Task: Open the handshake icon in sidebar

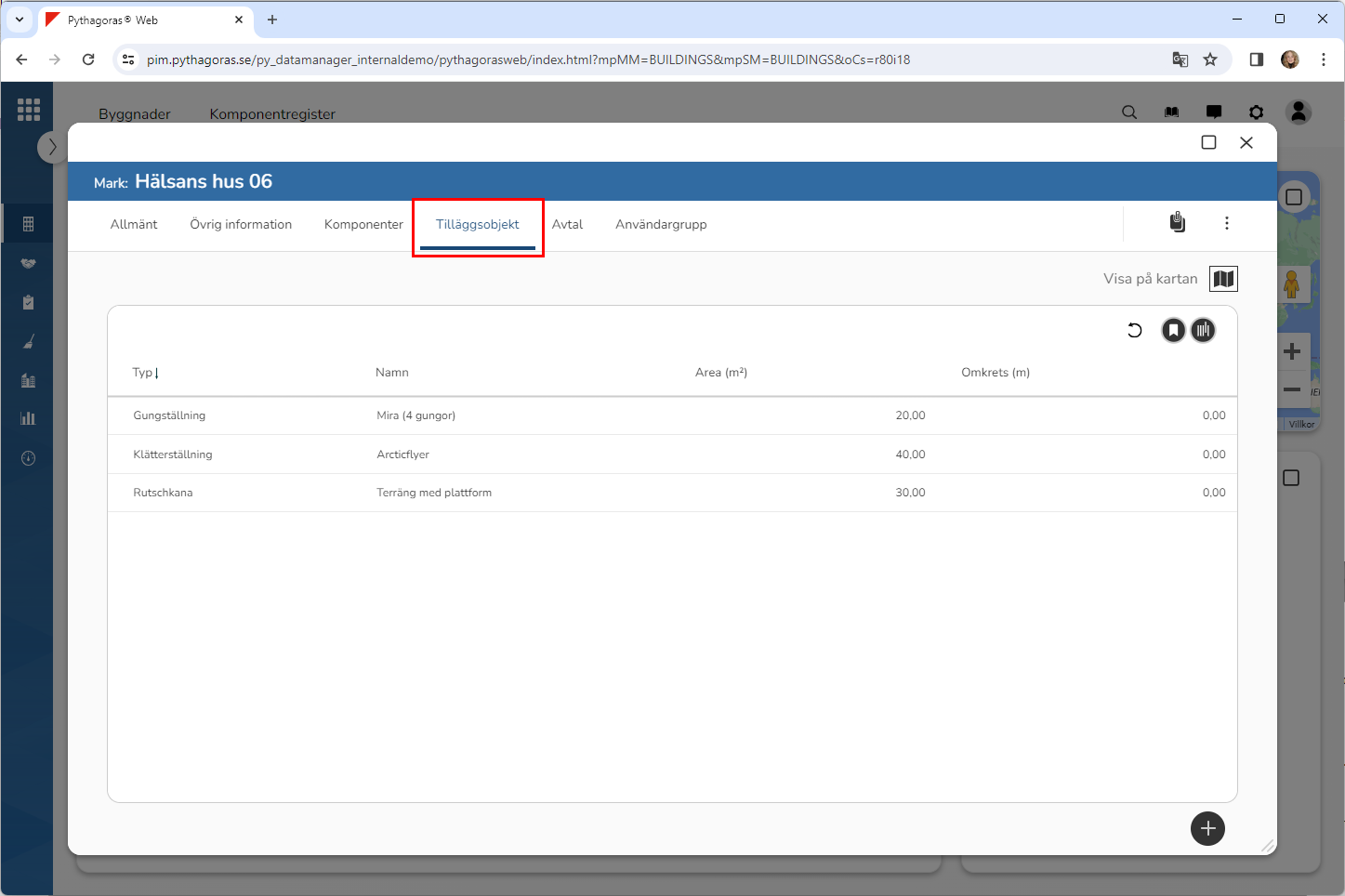Action: coord(28,264)
